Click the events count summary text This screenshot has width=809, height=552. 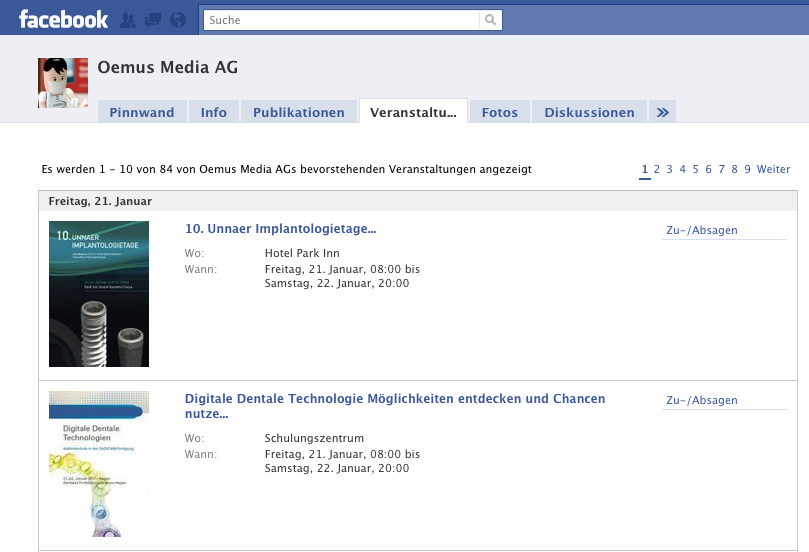tap(286, 169)
